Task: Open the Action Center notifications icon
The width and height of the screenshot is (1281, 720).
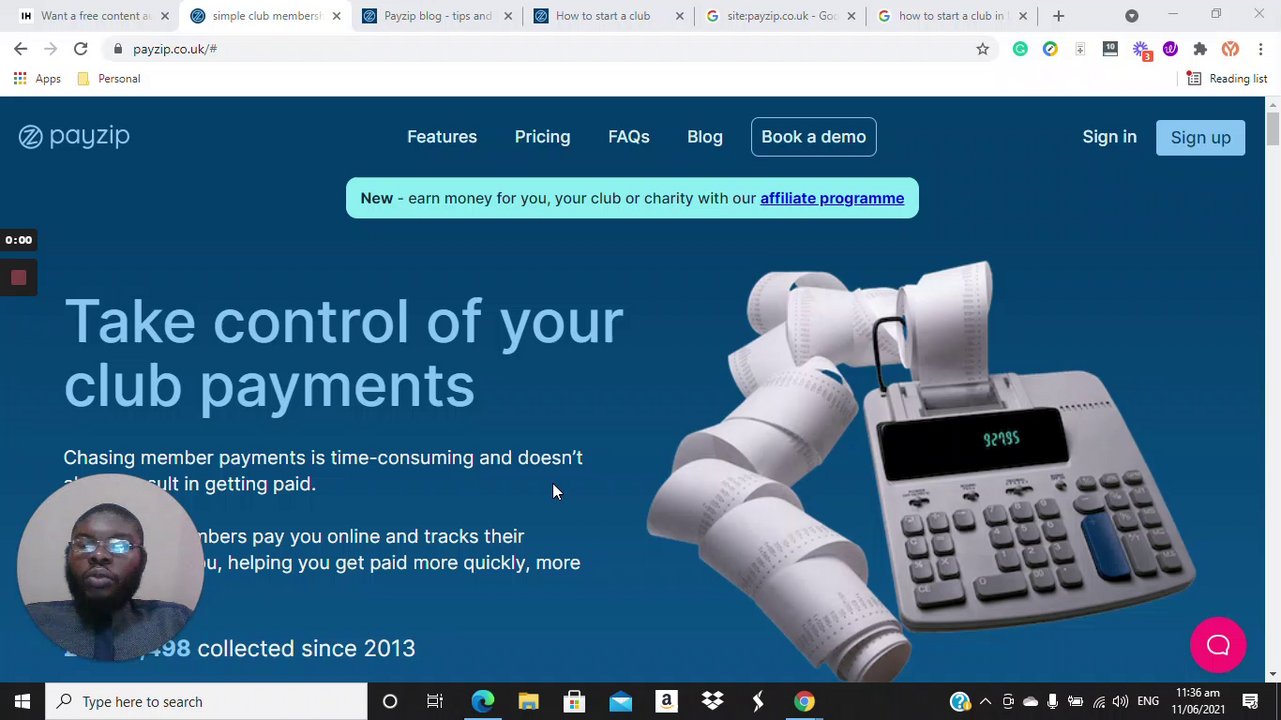Action: [x=1250, y=701]
